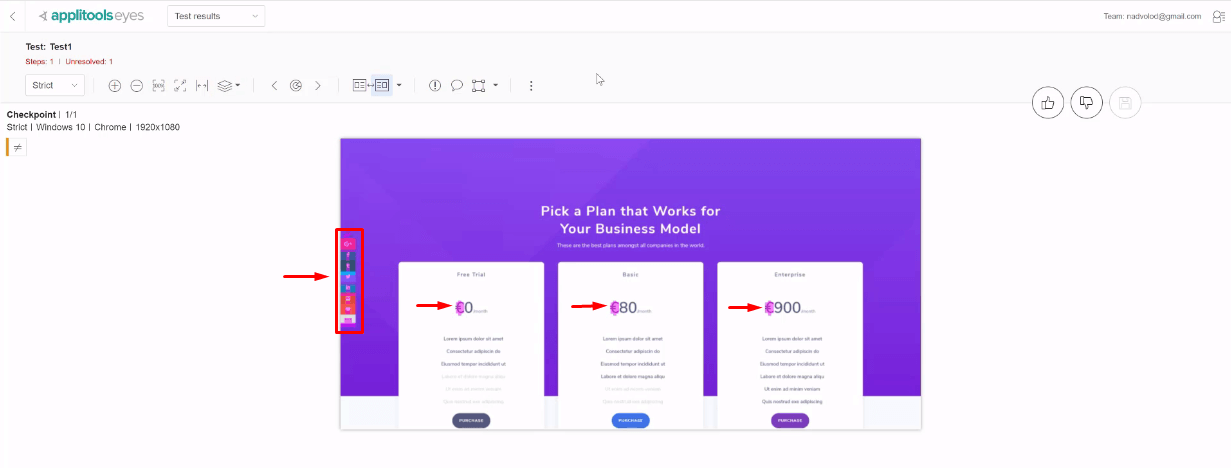Click the 'Basic' card heading
This screenshot has height=468, width=1231.
click(630, 274)
